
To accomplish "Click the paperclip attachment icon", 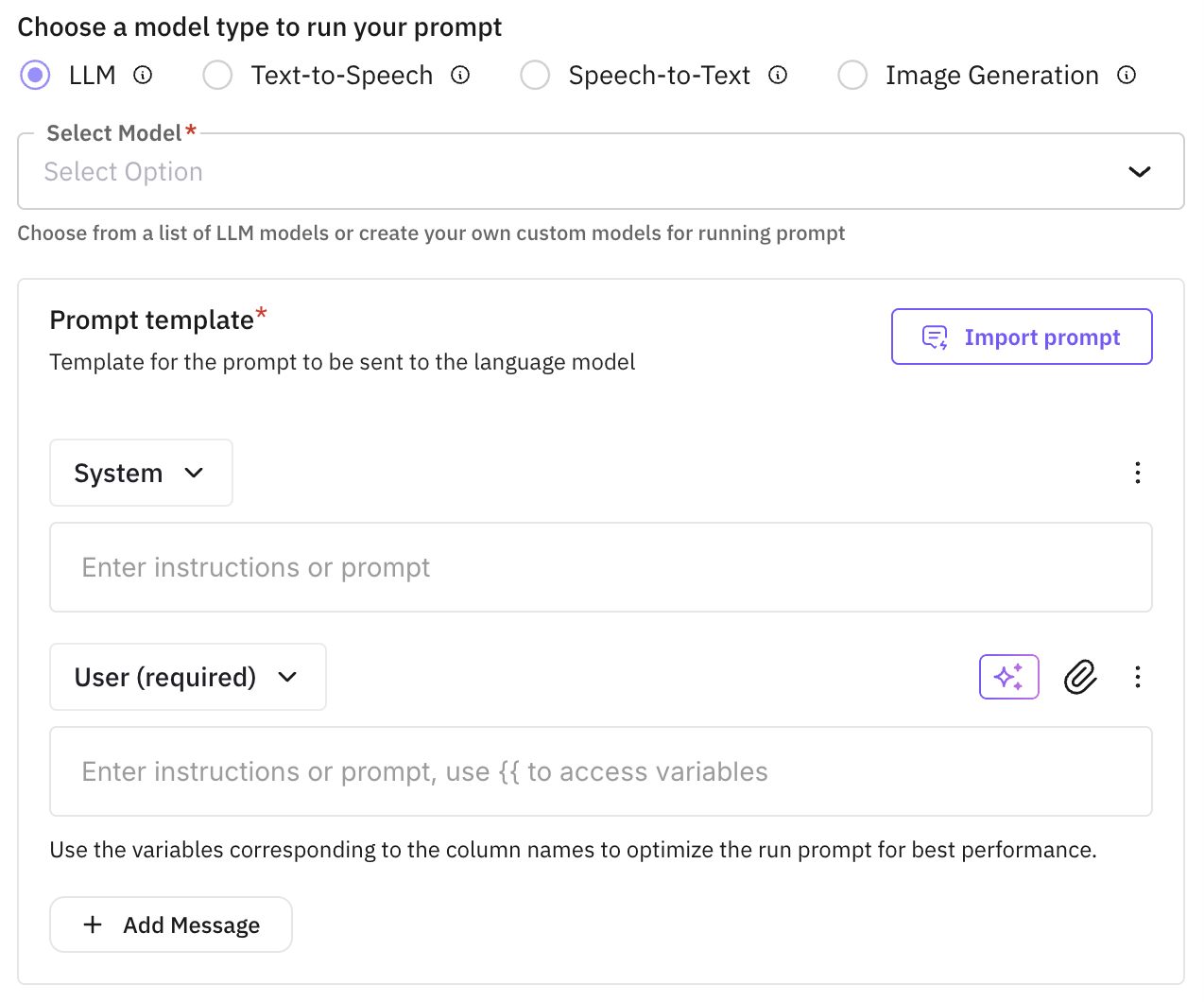I will [x=1080, y=677].
